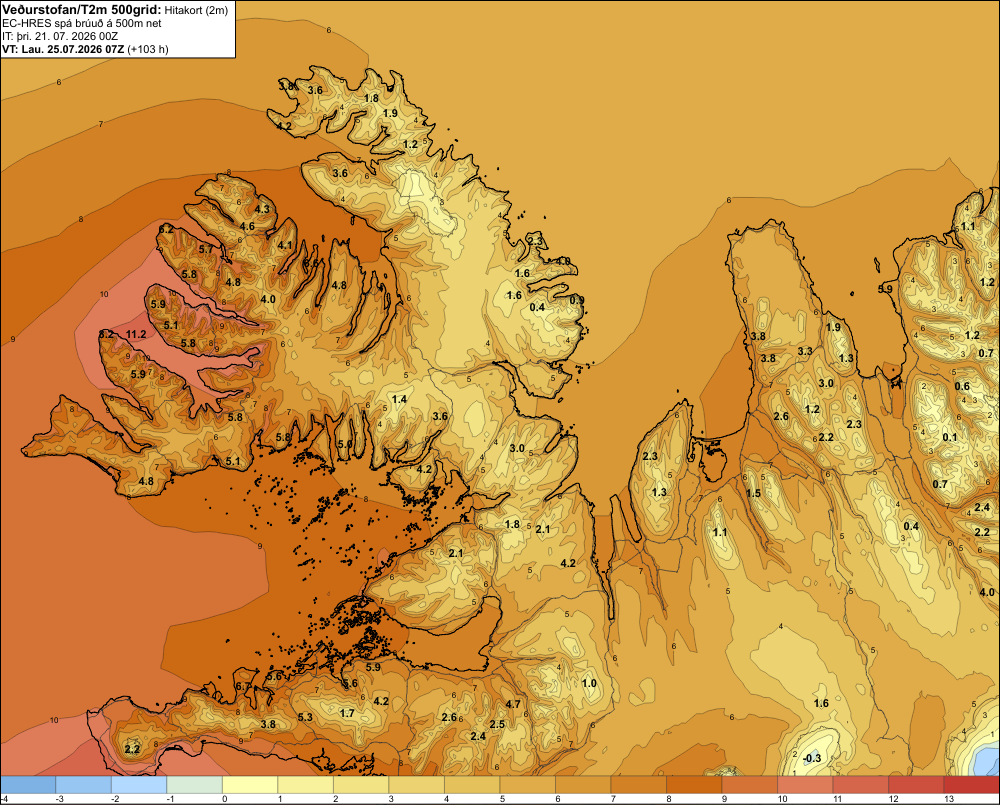Select the blue legend swatch between -4 and -3
Image resolution: width=1000 pixels, height=805 pixels.
[28, 785]
